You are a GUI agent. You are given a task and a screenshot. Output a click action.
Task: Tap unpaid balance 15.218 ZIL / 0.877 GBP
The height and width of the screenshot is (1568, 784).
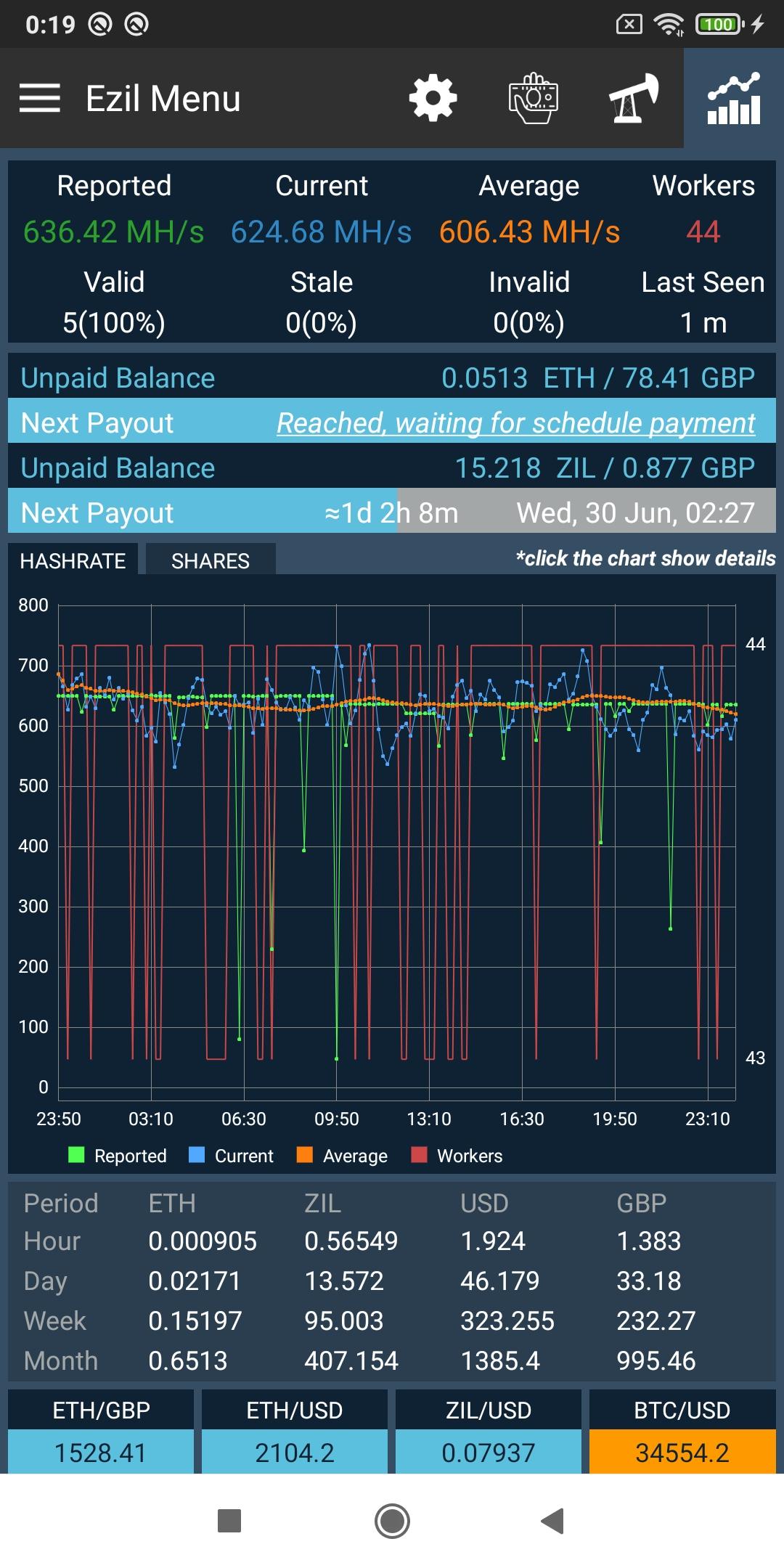(605, 468)
